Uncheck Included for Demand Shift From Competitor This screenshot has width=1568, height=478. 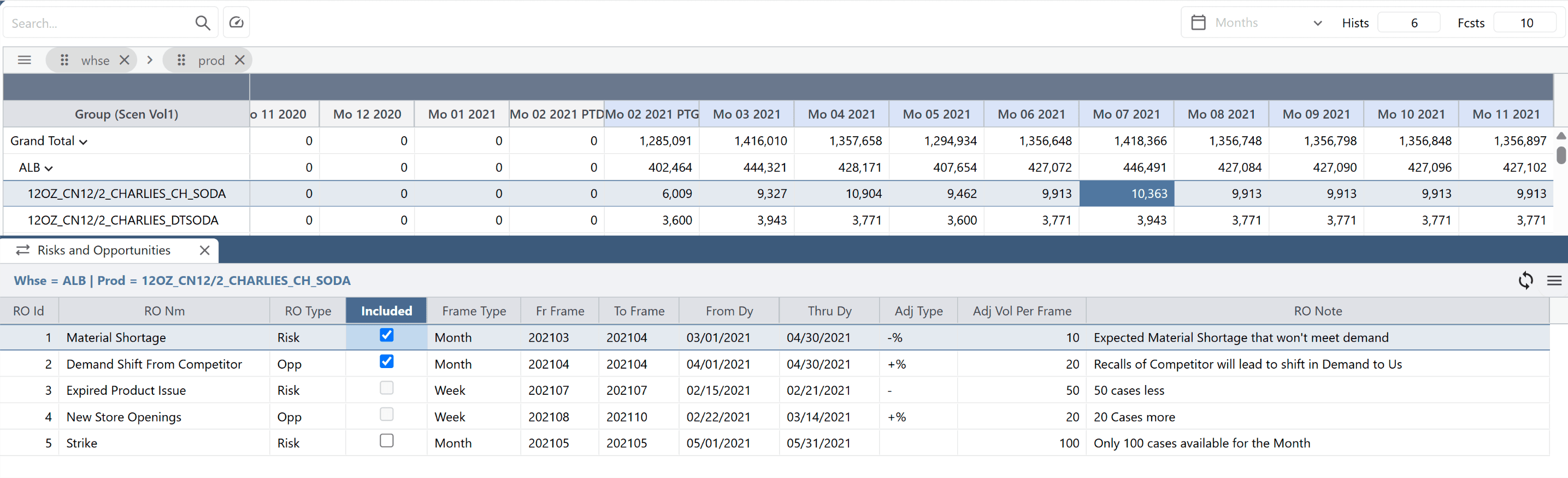[x=386, y=362]
